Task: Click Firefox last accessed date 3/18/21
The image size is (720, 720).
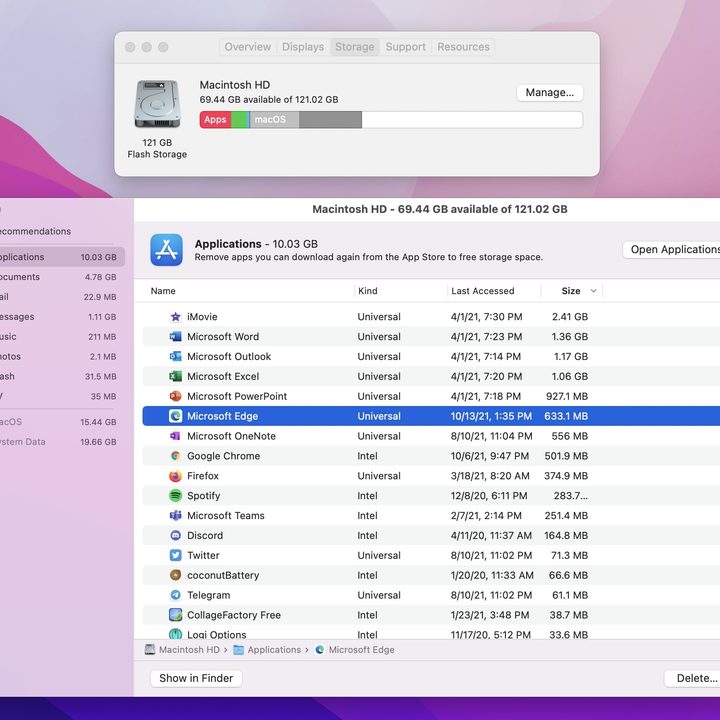Action: click(x=490, y=476)
